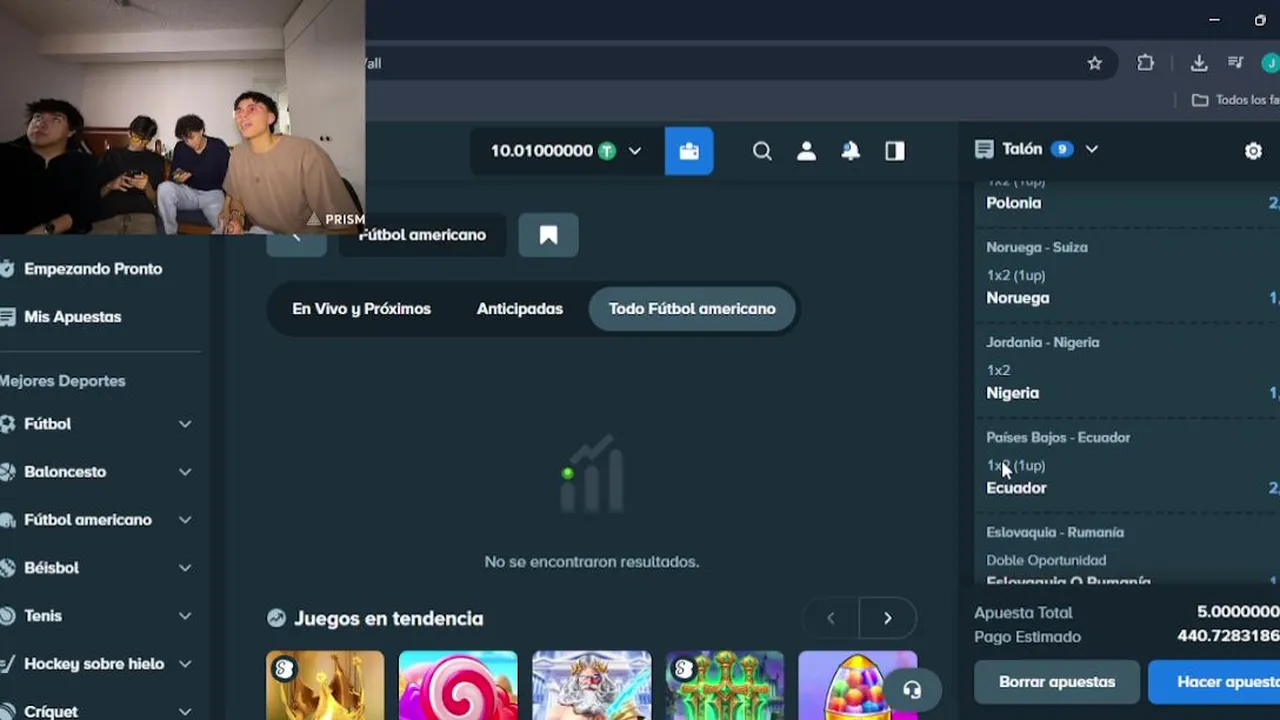The width and height of the screenshot is (1280, 720).
Task: Switch to the Anticipadas tab
Action: [x=519, y=309]
